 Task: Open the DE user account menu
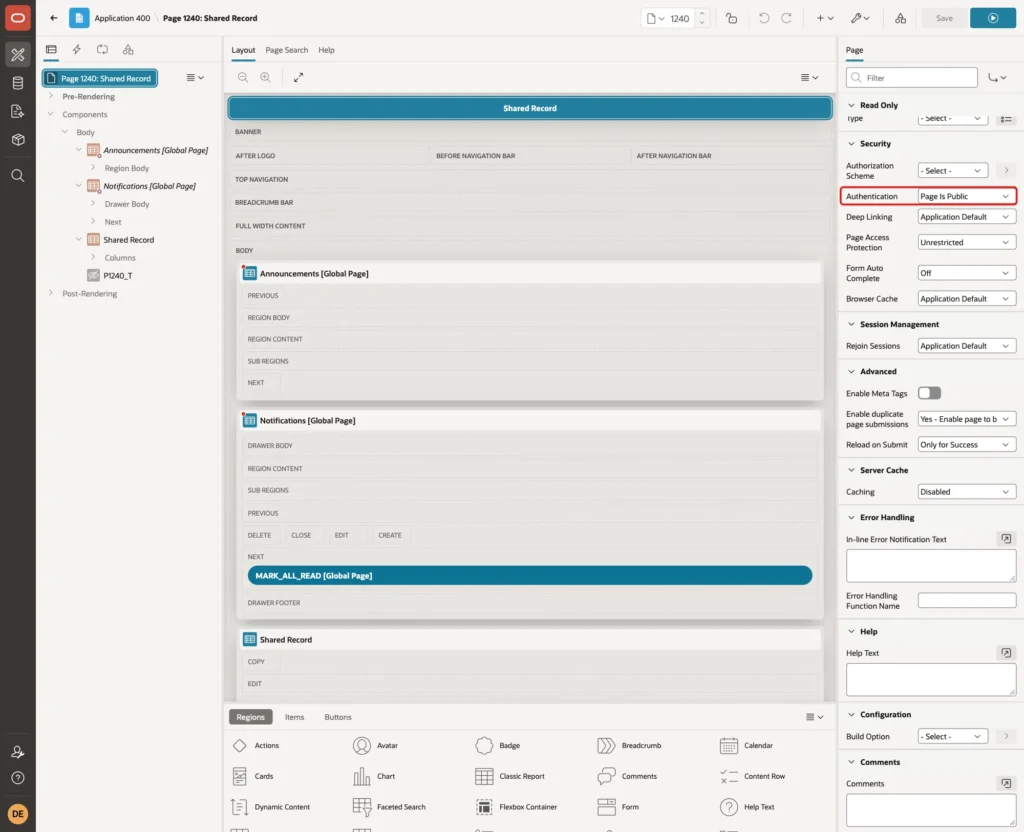coord(18,814)
